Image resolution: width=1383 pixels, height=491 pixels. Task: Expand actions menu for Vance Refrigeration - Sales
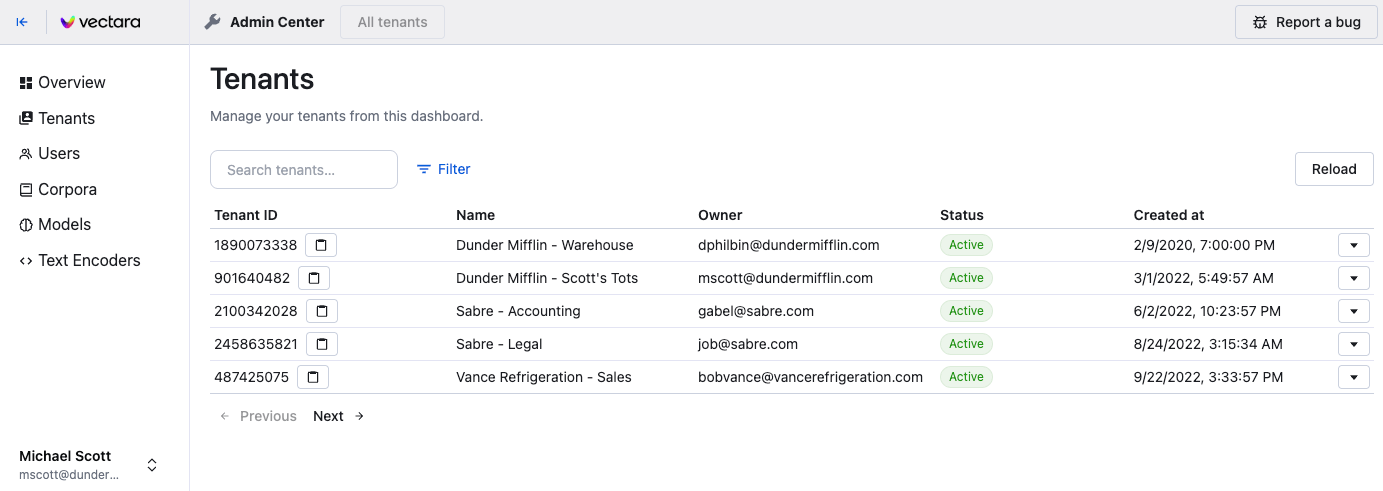coord(1353,377)
